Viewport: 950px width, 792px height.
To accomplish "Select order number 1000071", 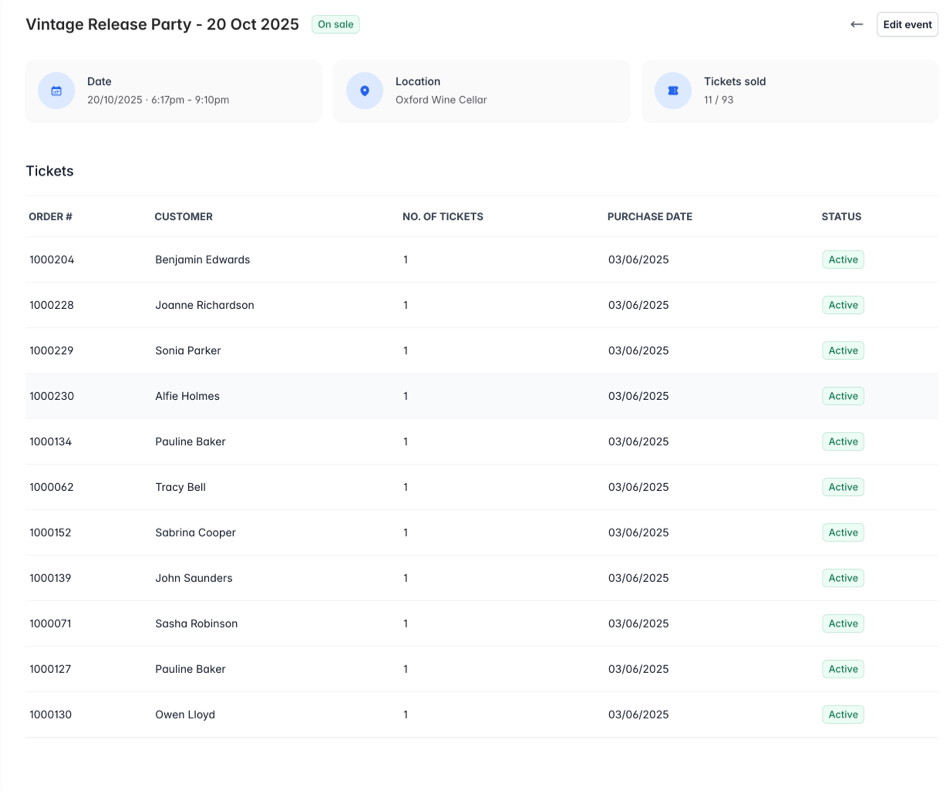I will point(51,623).
